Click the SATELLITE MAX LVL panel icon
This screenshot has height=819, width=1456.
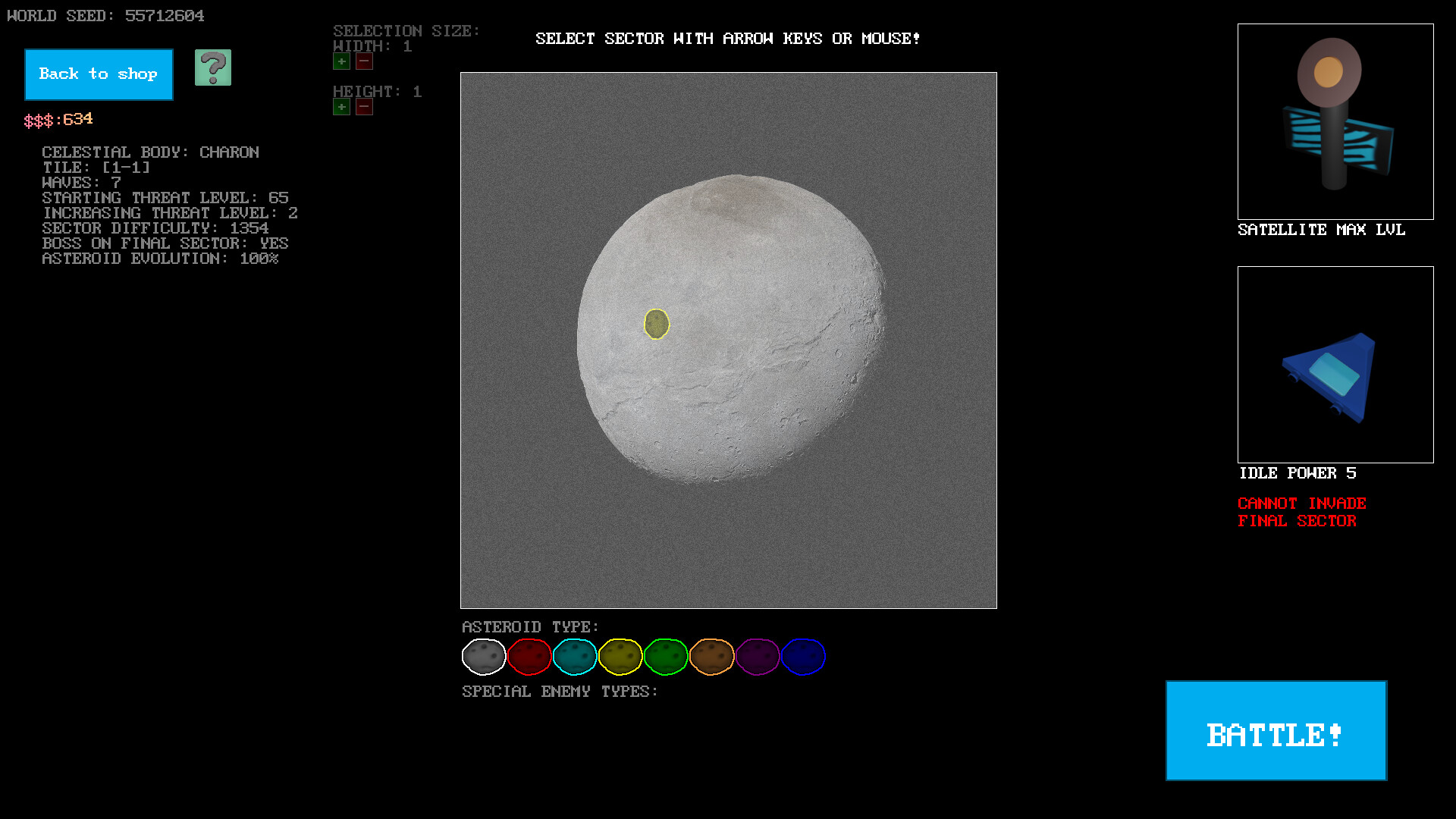click(x=1335, y=121)
